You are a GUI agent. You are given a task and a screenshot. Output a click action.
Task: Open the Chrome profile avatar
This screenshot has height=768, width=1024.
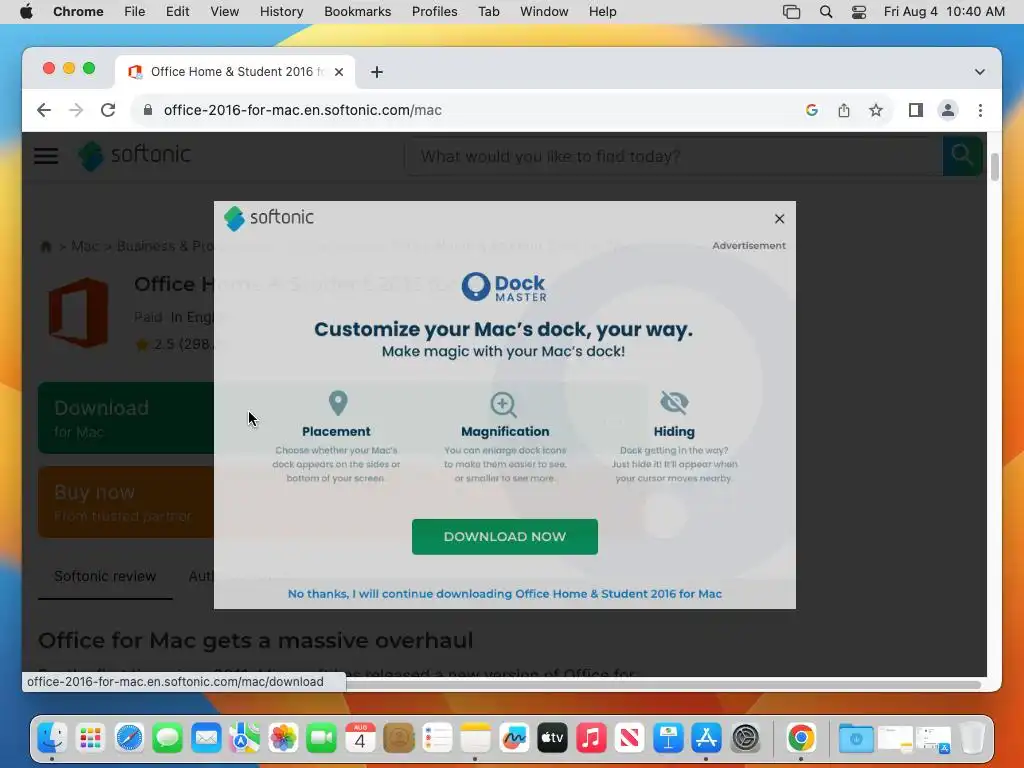tap(948, 110)
